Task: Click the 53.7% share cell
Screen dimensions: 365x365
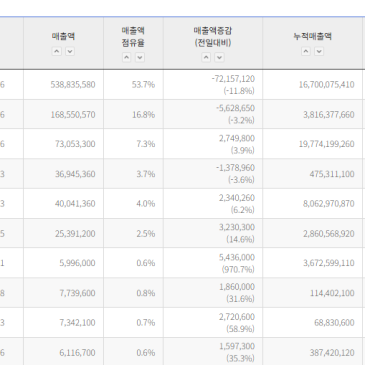Action: pyautogui.click(x=143, y=85)
